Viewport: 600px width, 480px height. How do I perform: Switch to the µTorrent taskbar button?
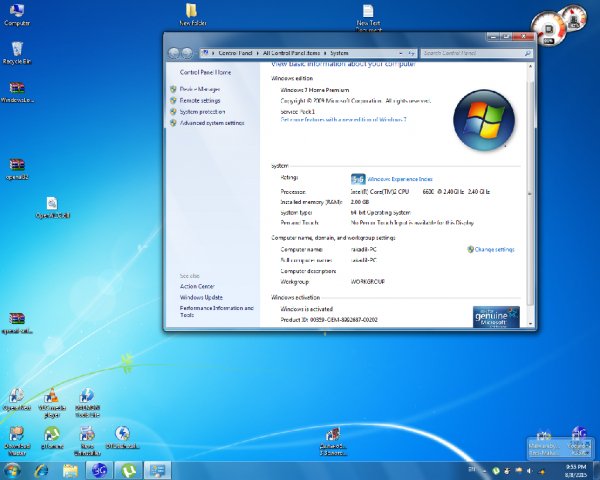(x=128, y=471)
